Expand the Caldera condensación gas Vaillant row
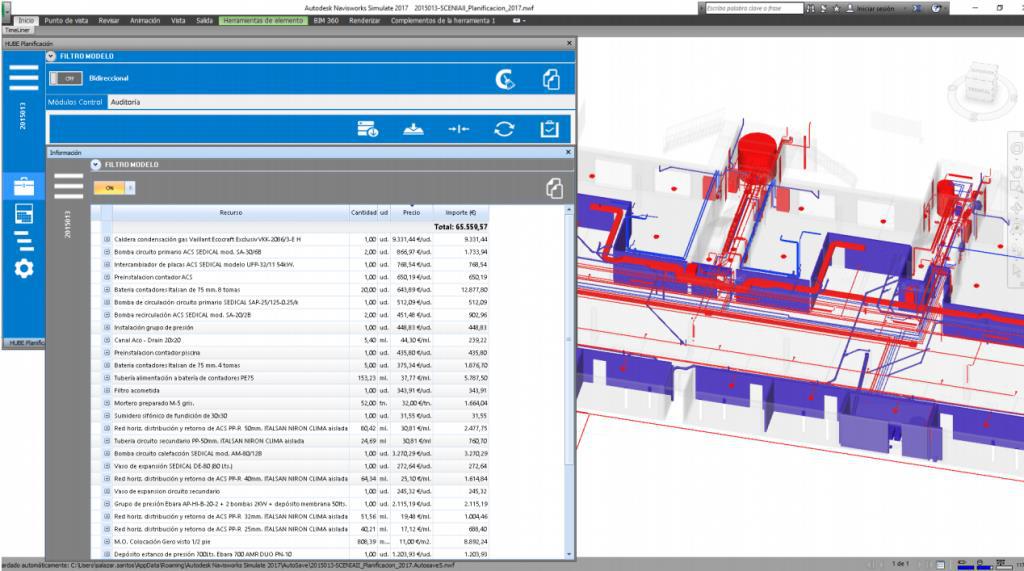This screenshot has height=571, width=1024. (x=107, y=240)
